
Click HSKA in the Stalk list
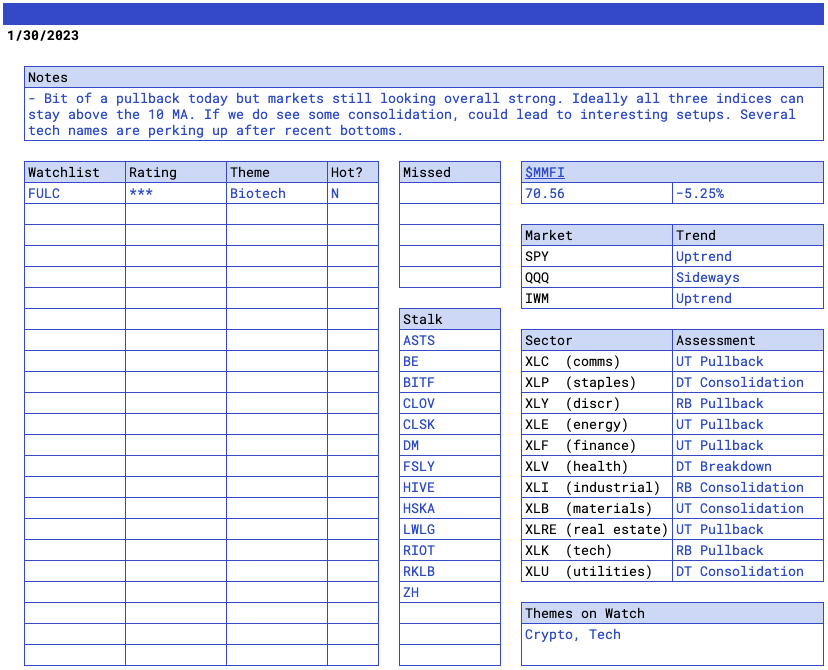coord(450,508)
